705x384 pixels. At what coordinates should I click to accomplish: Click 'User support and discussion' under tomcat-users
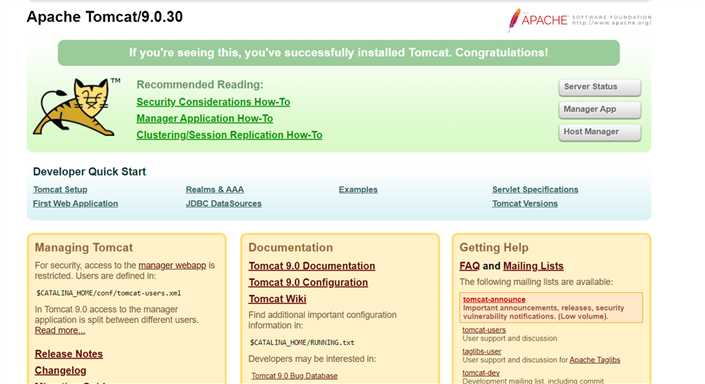(510, 339)
